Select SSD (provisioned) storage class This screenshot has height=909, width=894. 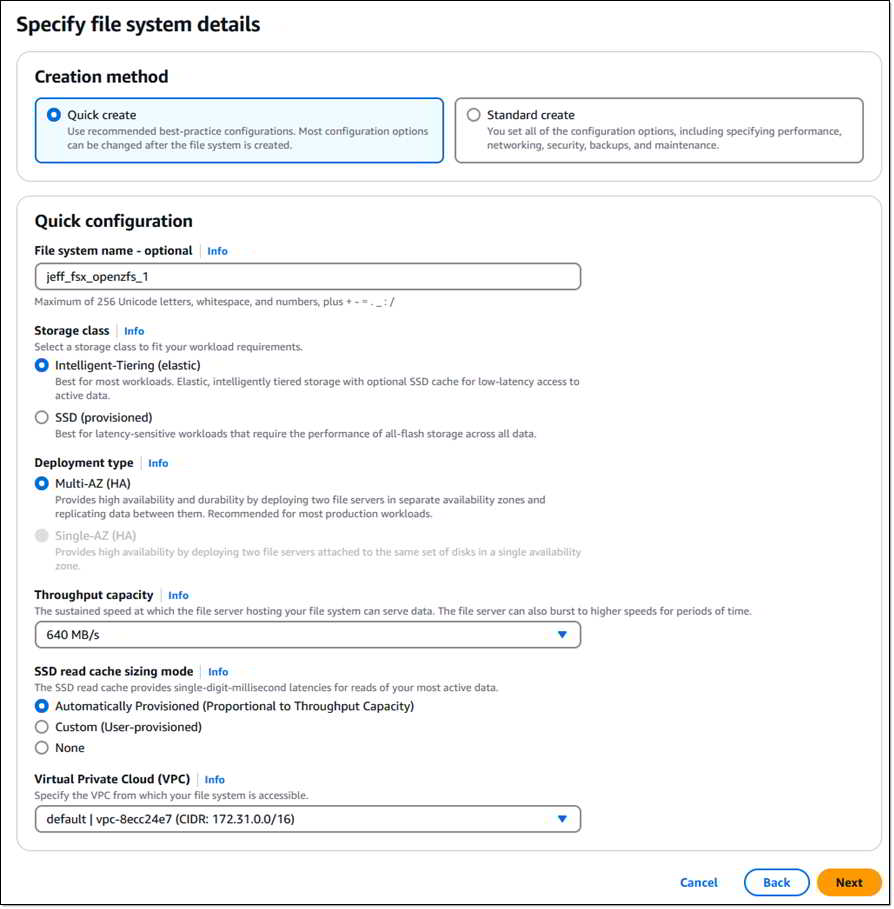[42, 417]
